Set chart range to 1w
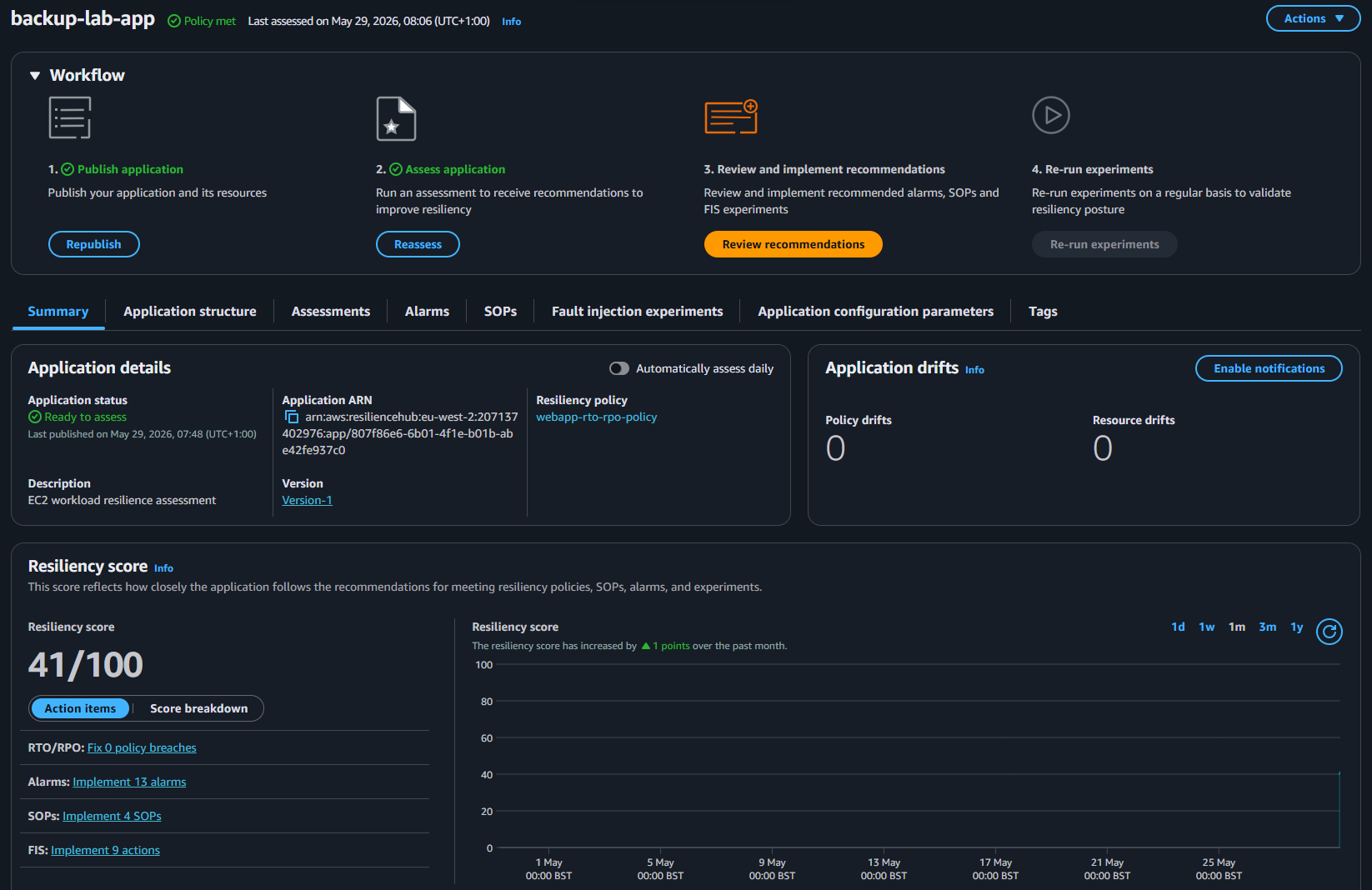Image resolution: width=1372 pixels, height=890 pixels. 1206,627
